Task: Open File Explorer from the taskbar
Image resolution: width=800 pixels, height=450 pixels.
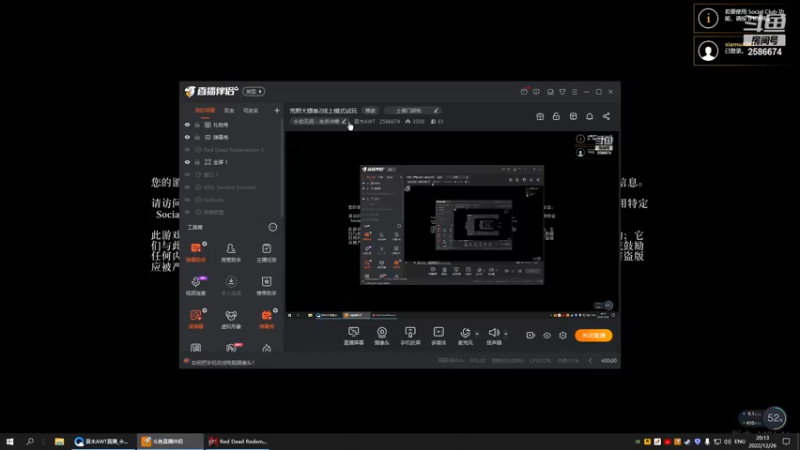Action: (x=59, y=441)
